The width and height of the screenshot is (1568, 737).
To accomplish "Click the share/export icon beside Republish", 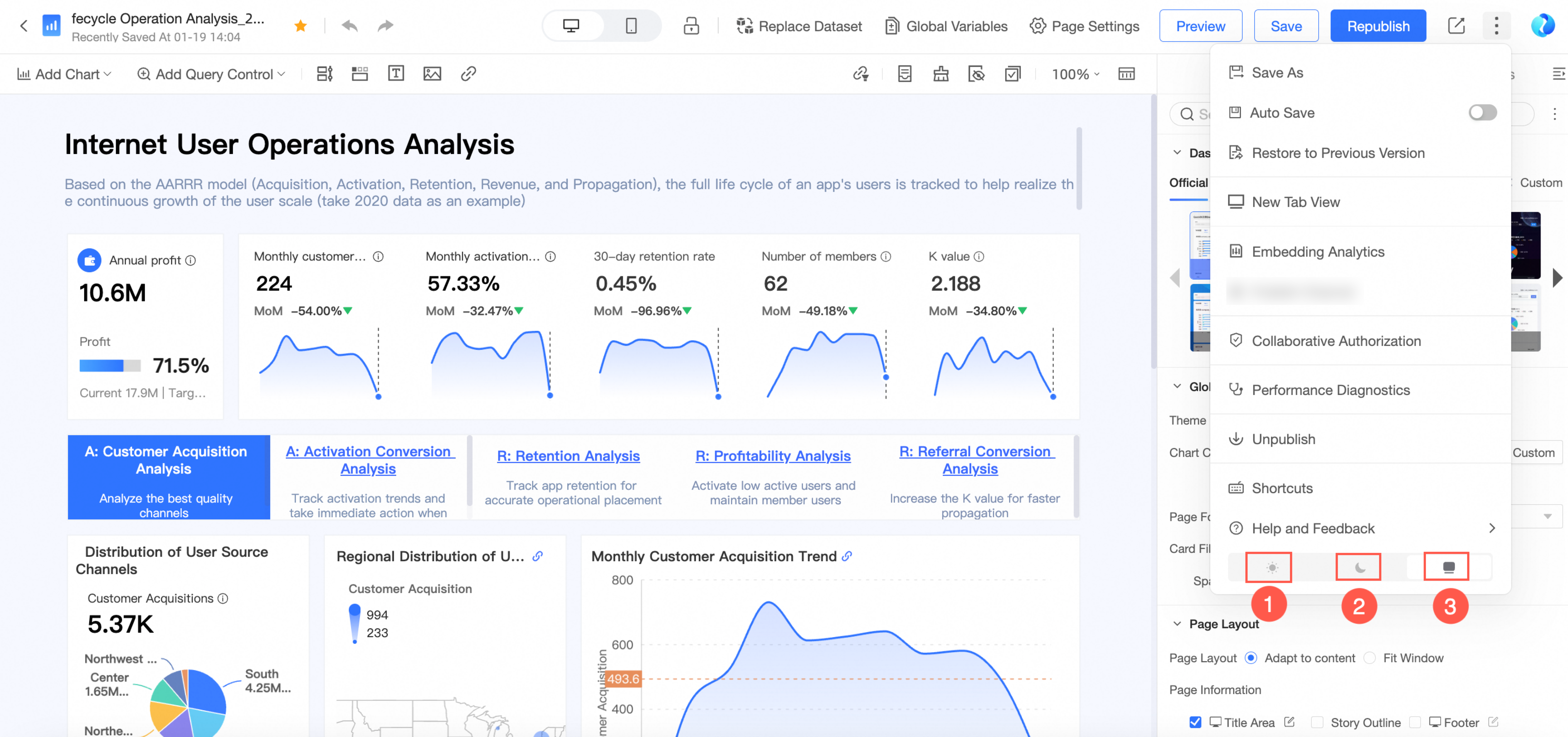I will pyautogui.click(x=1456, y=26).
